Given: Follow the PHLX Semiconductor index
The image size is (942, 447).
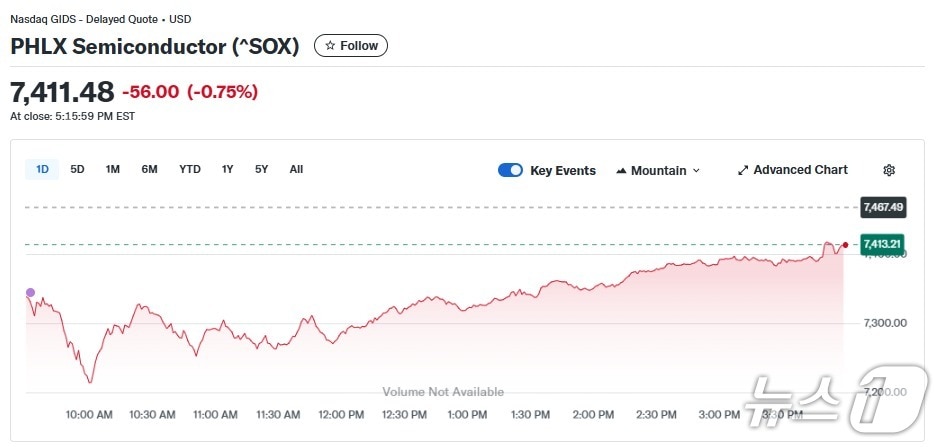Looking at the screenshot, I should pos(351,46).
